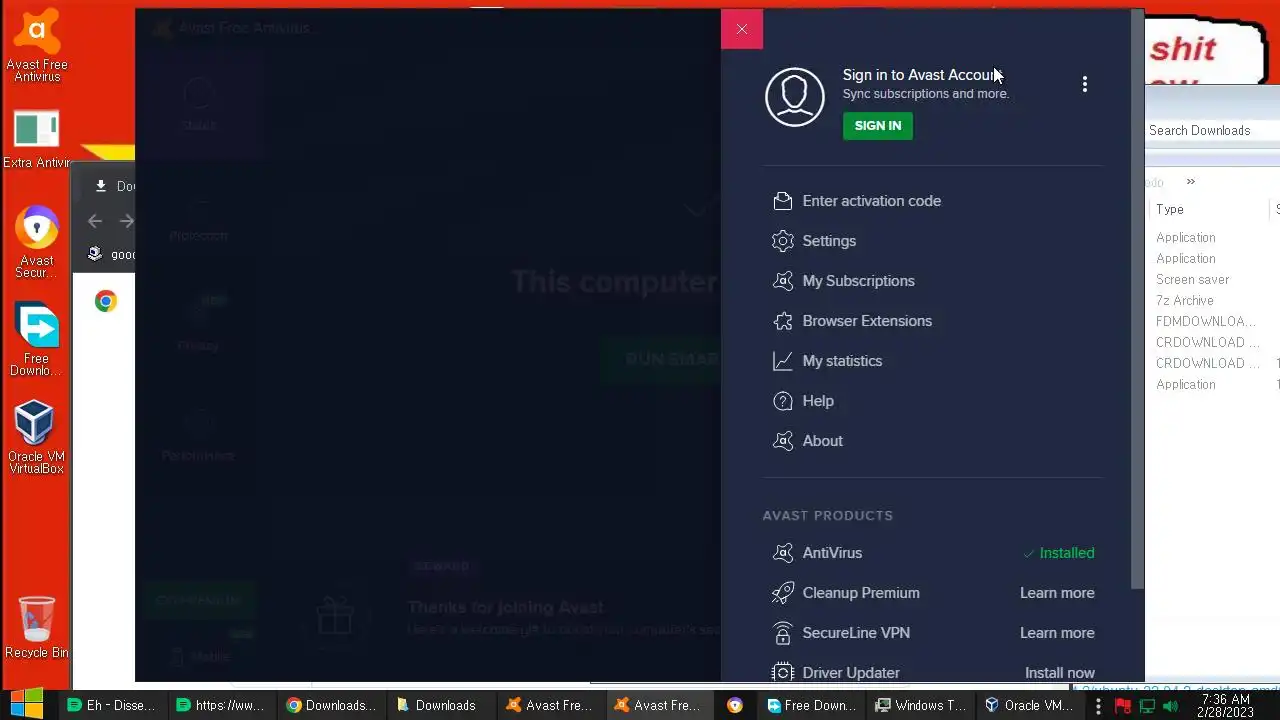Click Learn more for Cleanup Premium
This screenshot has height=720, width=1280.
pyautogui.click(x=1057, y=593)
